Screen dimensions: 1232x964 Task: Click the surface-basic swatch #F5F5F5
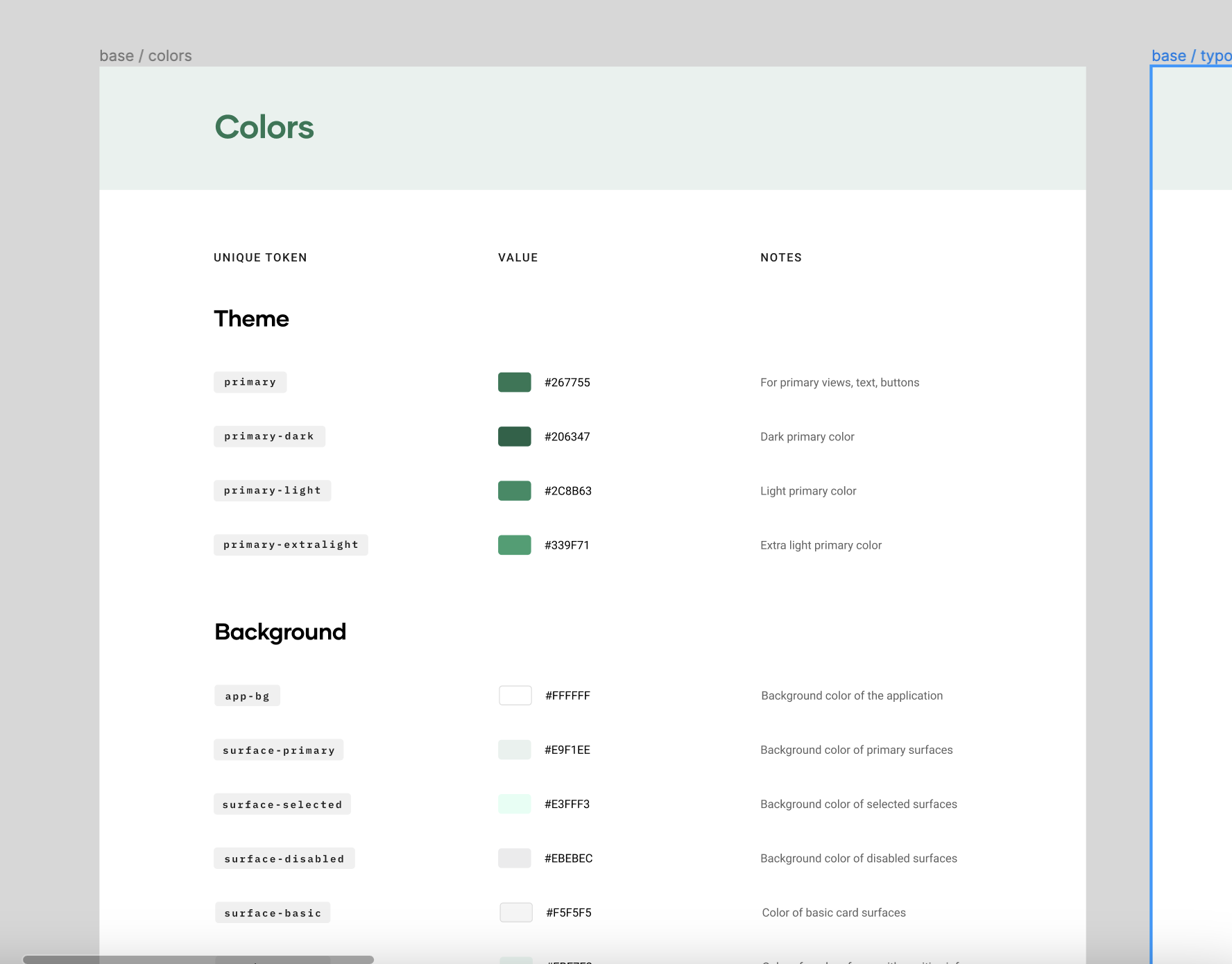(515, 913)
